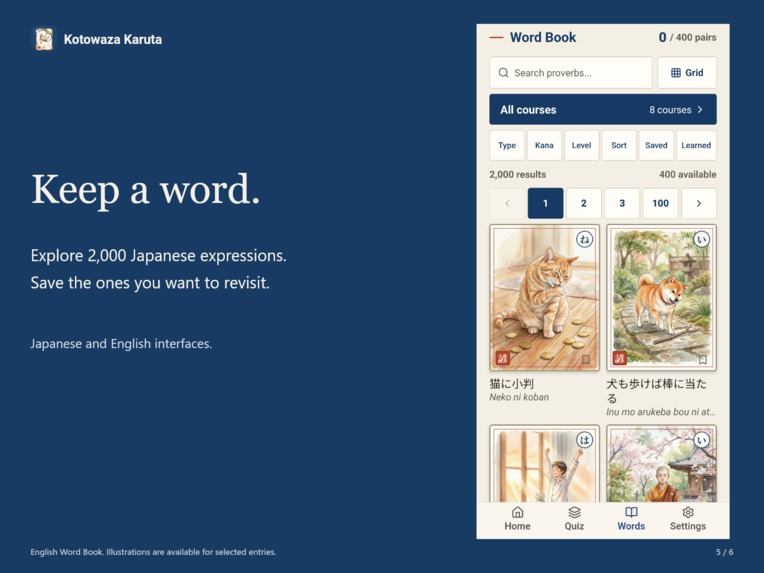Switch layout with the Grid button
The height and width of the screenshot is (573, 764).
click(x=687, y=73)
